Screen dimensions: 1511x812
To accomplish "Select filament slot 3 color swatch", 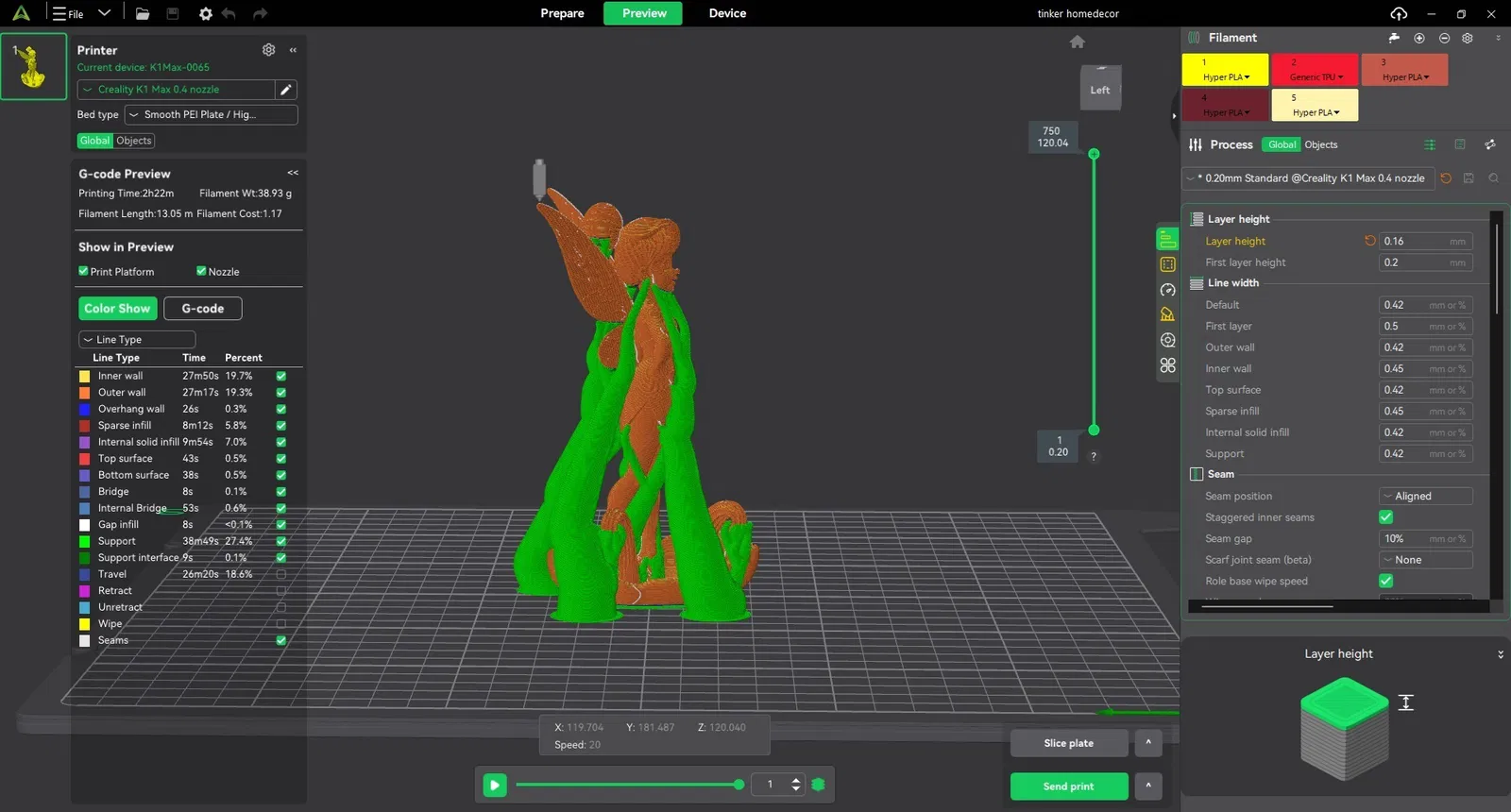I will point(1404,70).
